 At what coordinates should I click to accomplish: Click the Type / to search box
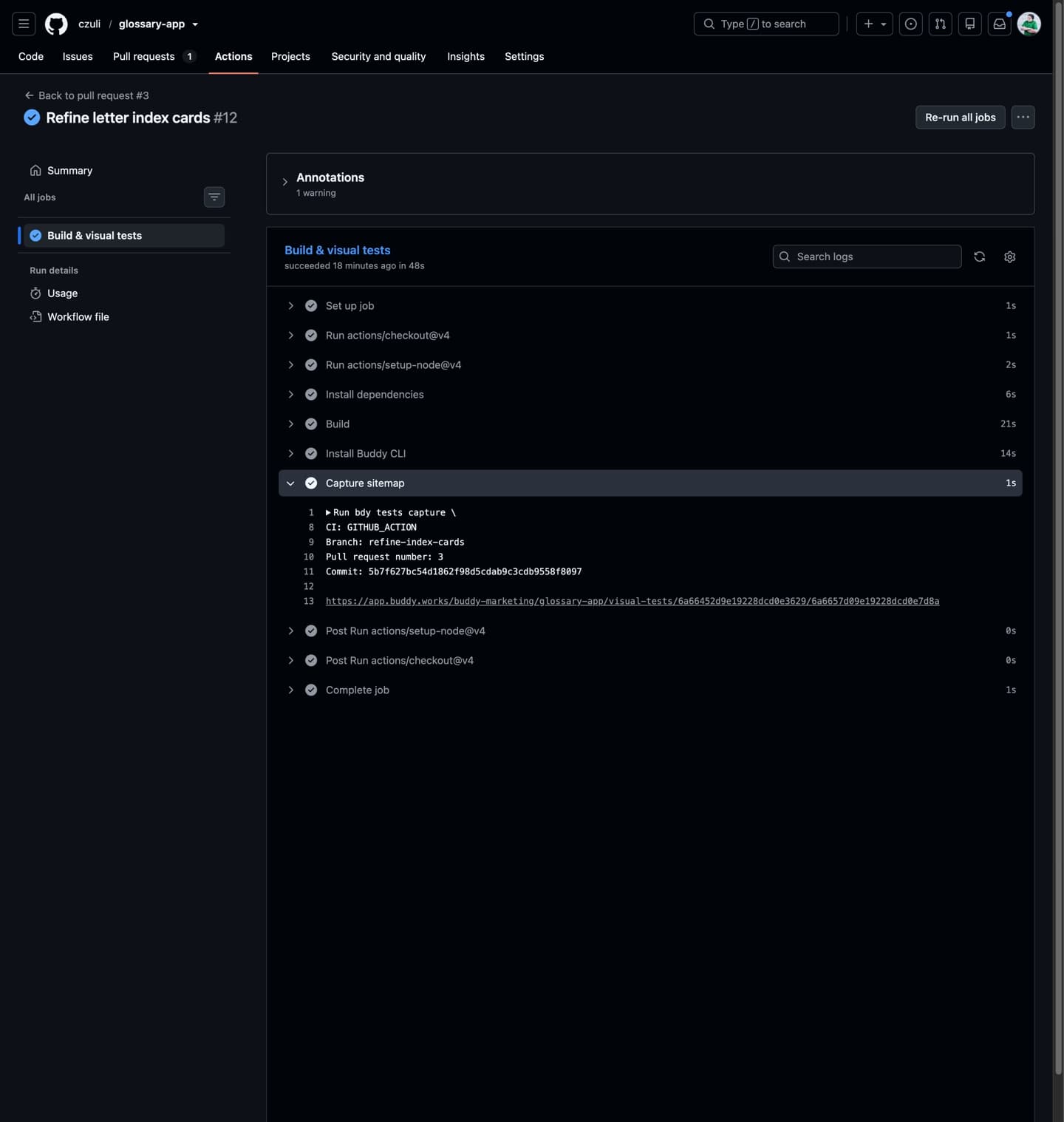pyautogui.click(x=766, y=24)
